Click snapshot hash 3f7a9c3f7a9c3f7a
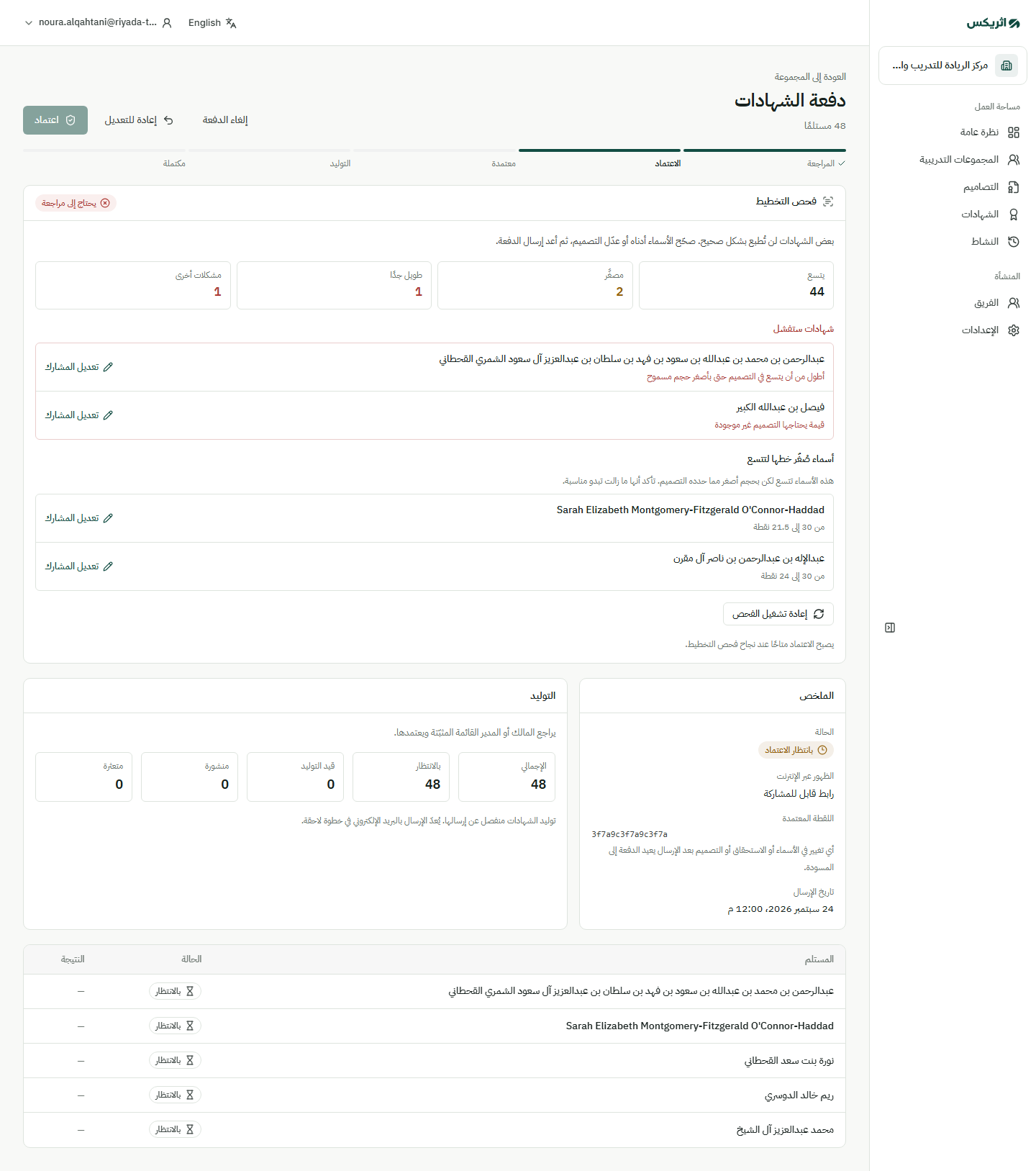 pos(630,834)
